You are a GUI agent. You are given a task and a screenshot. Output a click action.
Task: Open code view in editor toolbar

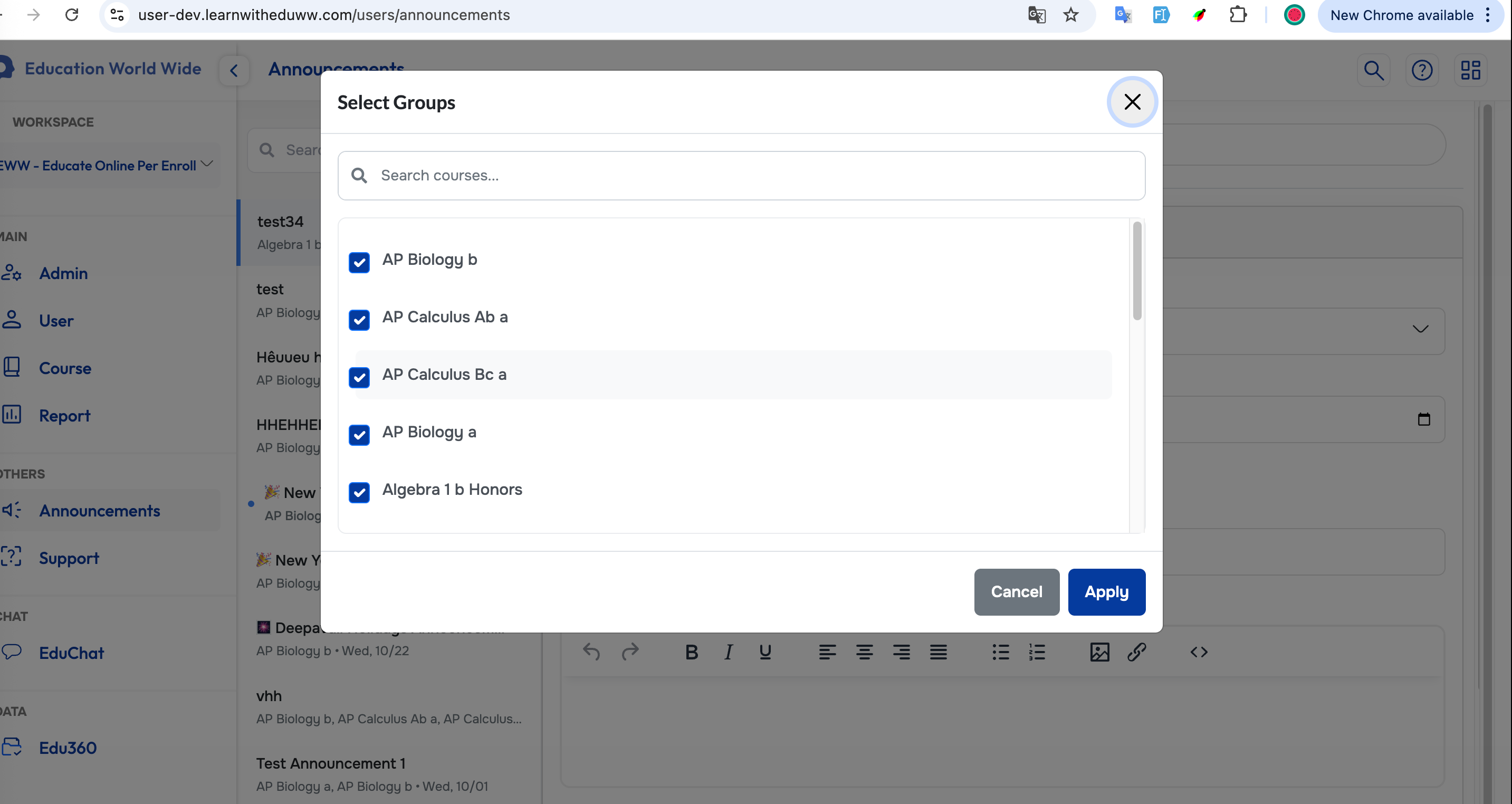click(1199, 652)
